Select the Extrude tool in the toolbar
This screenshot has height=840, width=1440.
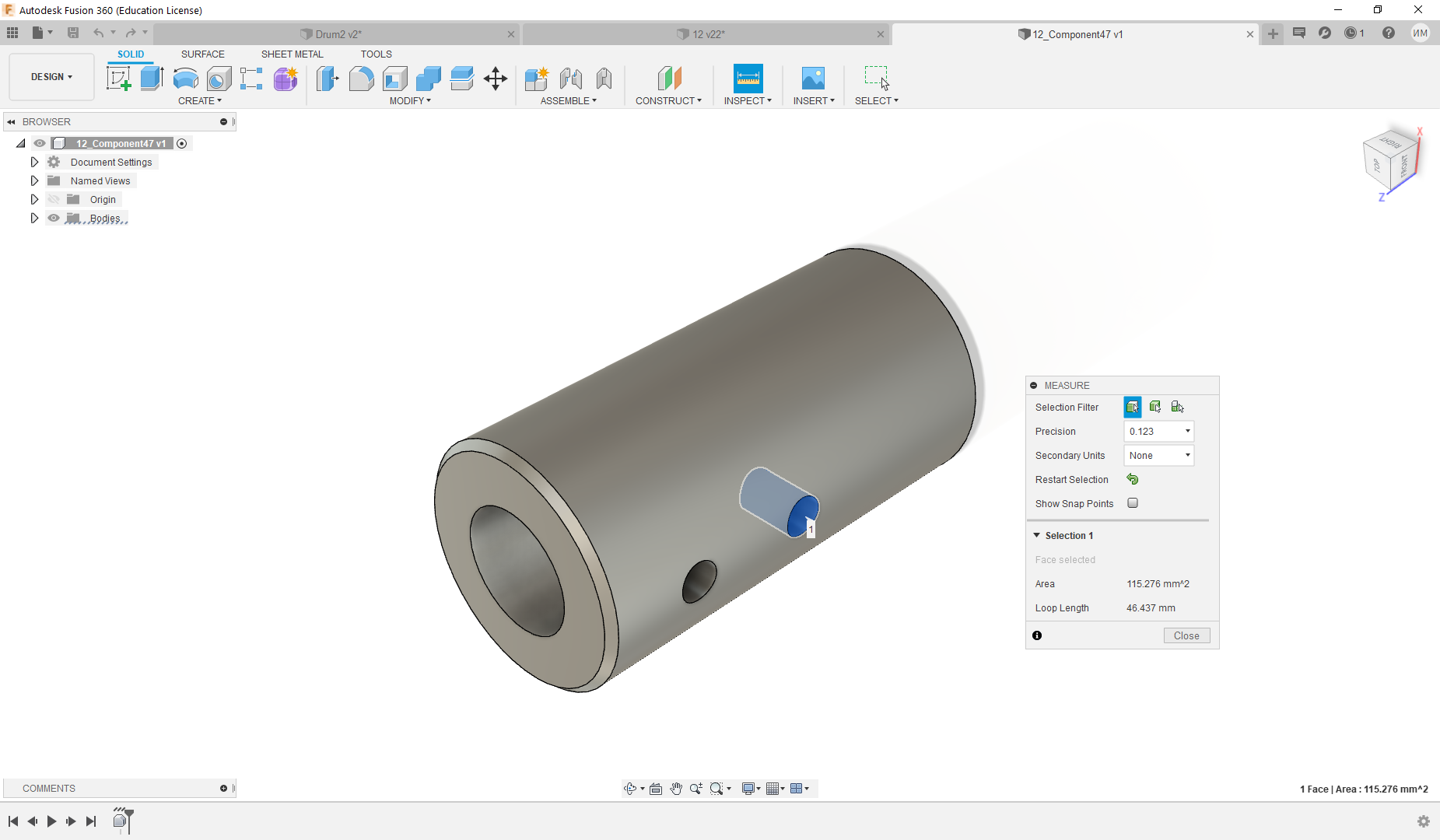pos(152,79)
